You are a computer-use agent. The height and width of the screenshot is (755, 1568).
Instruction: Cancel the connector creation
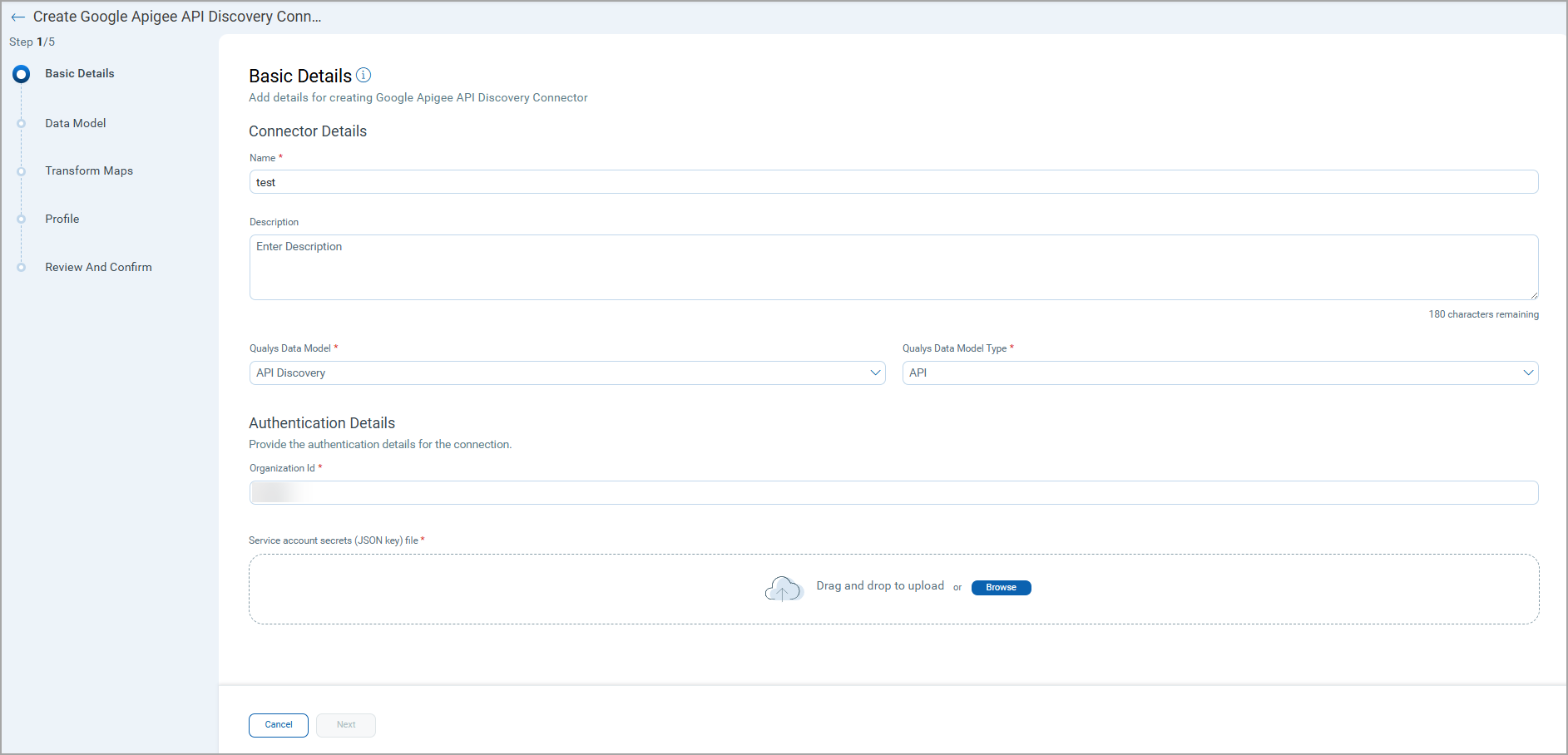278,725
